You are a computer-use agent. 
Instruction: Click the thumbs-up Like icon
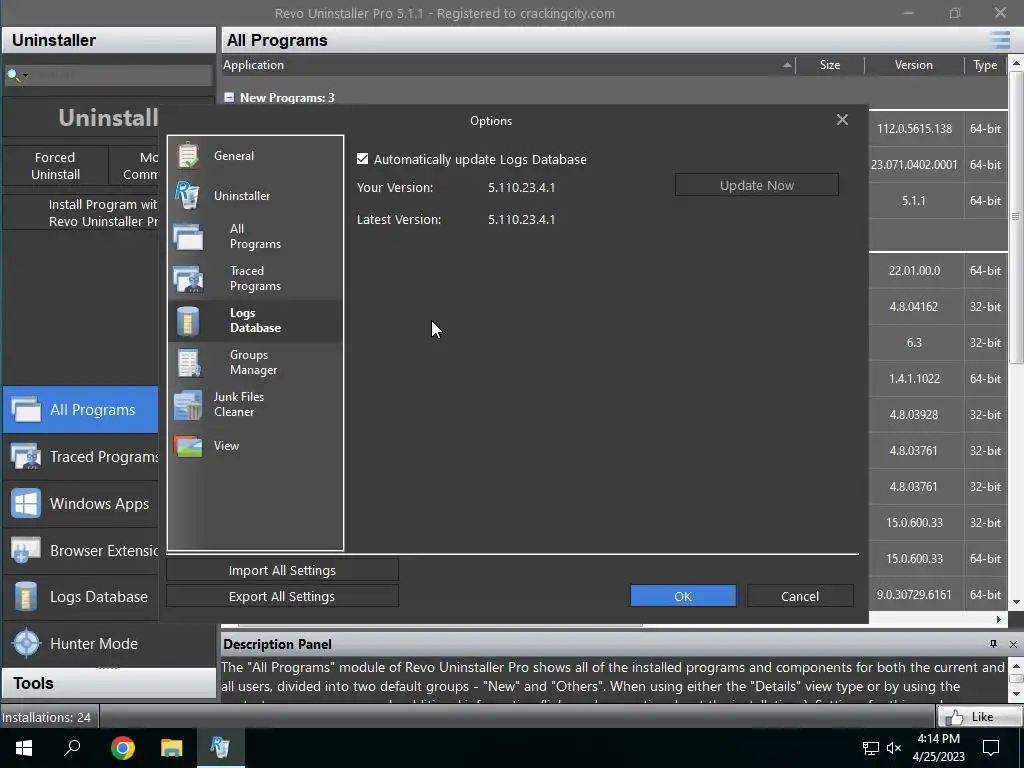coord(955,717)
